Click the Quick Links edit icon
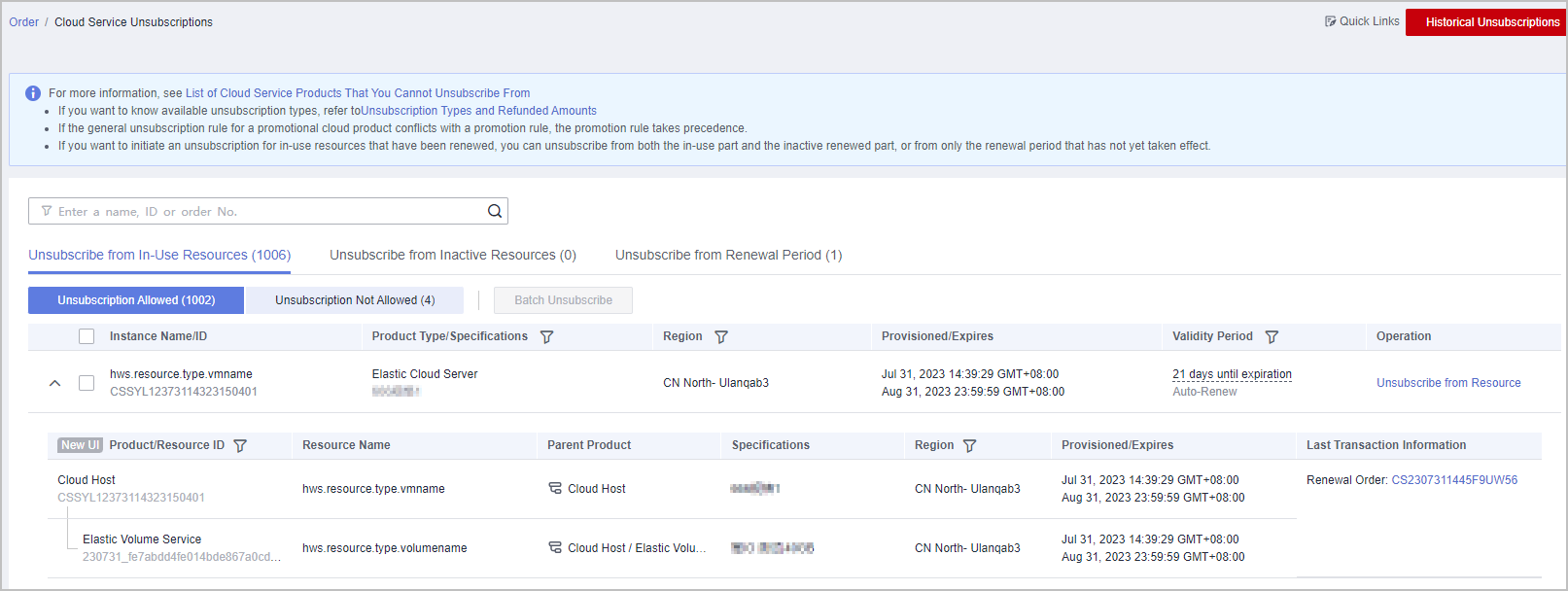 tap(1330, 21)
